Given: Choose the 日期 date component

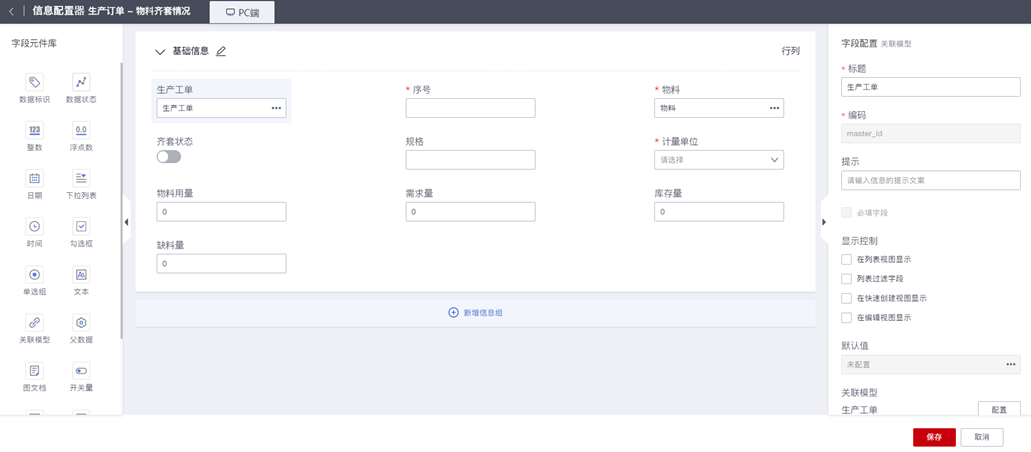Looking at the screenshot, I should (34, 178).
